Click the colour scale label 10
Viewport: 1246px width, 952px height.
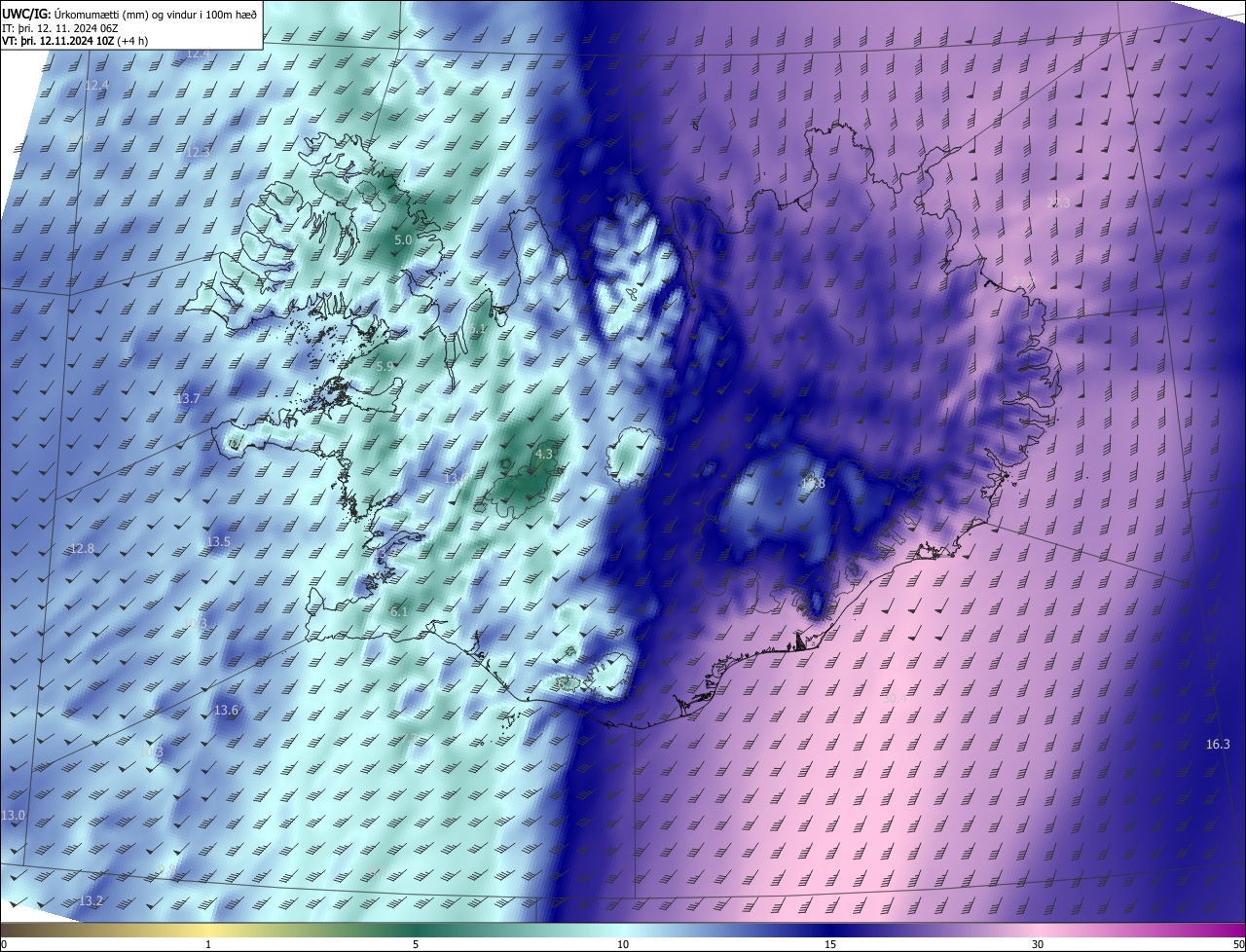click(623, 944)
